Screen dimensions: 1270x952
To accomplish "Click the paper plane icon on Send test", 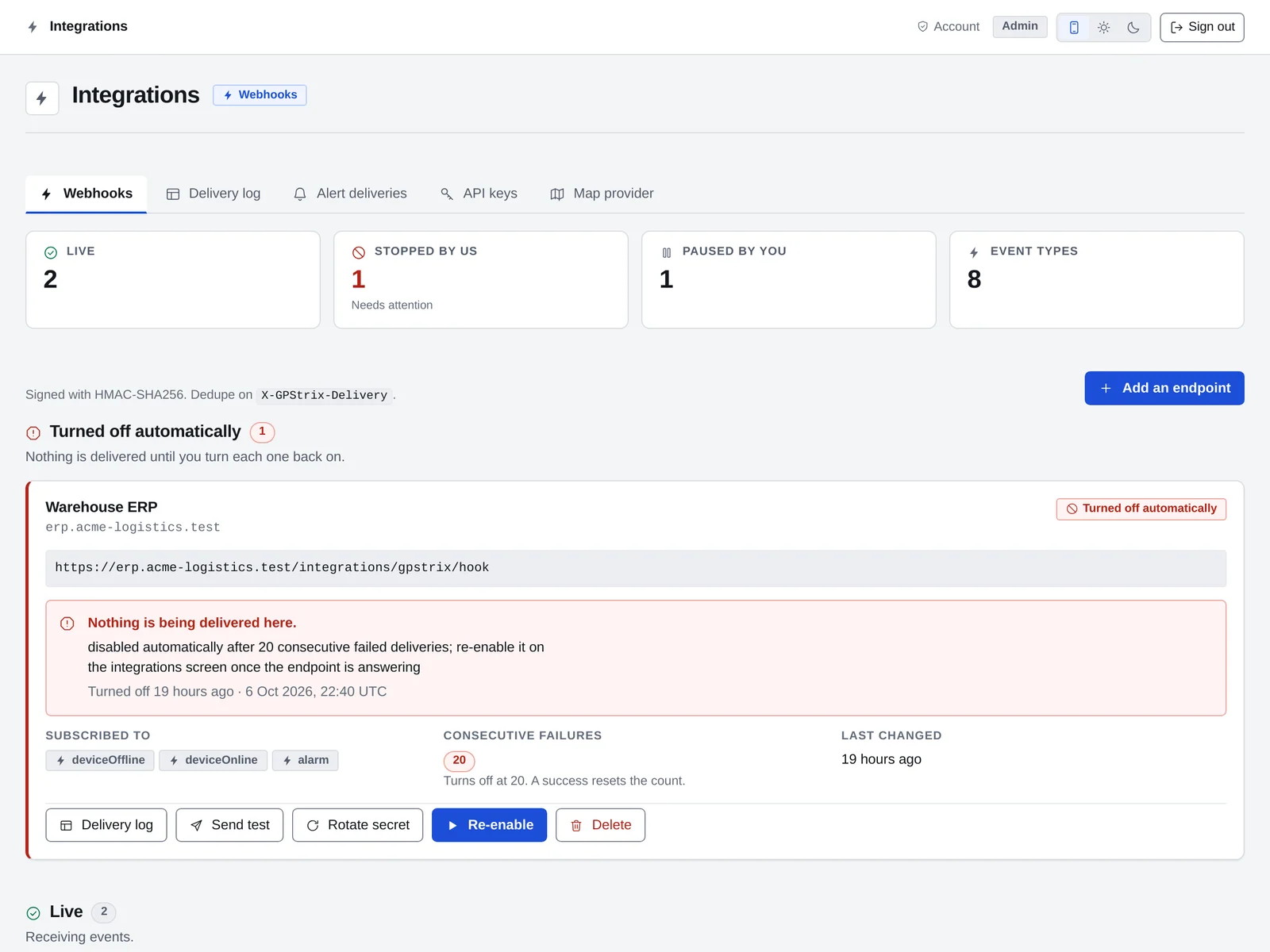I will (x=196, y=826).
